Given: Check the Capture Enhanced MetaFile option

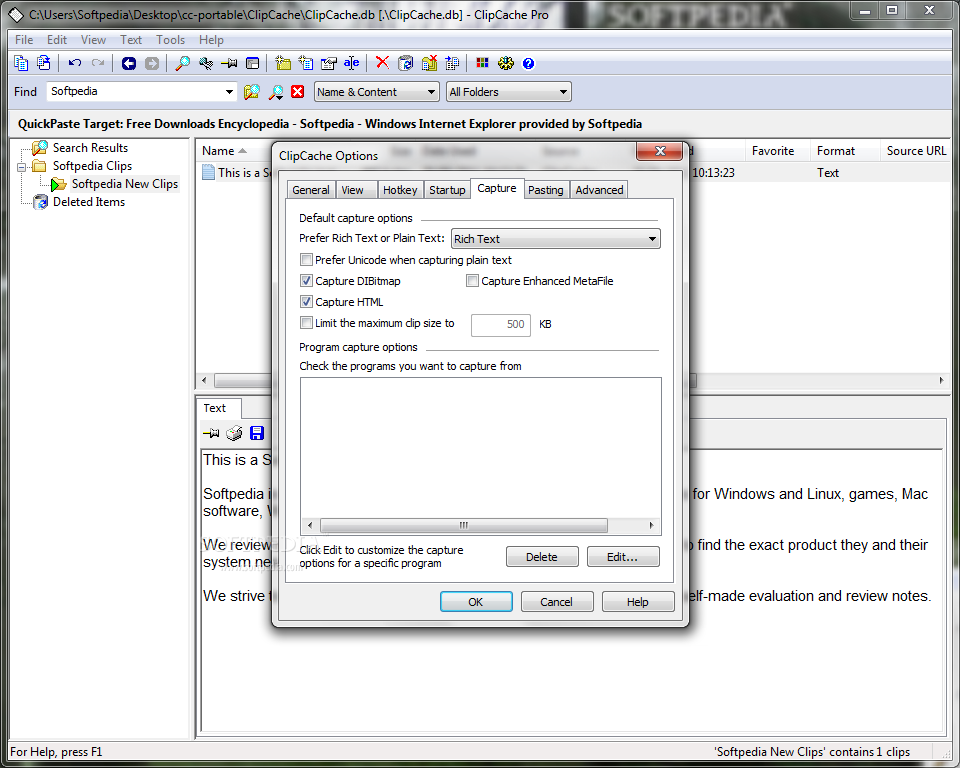Looking at the screenshot, I should pyautogui.click(x=472, y=281).
